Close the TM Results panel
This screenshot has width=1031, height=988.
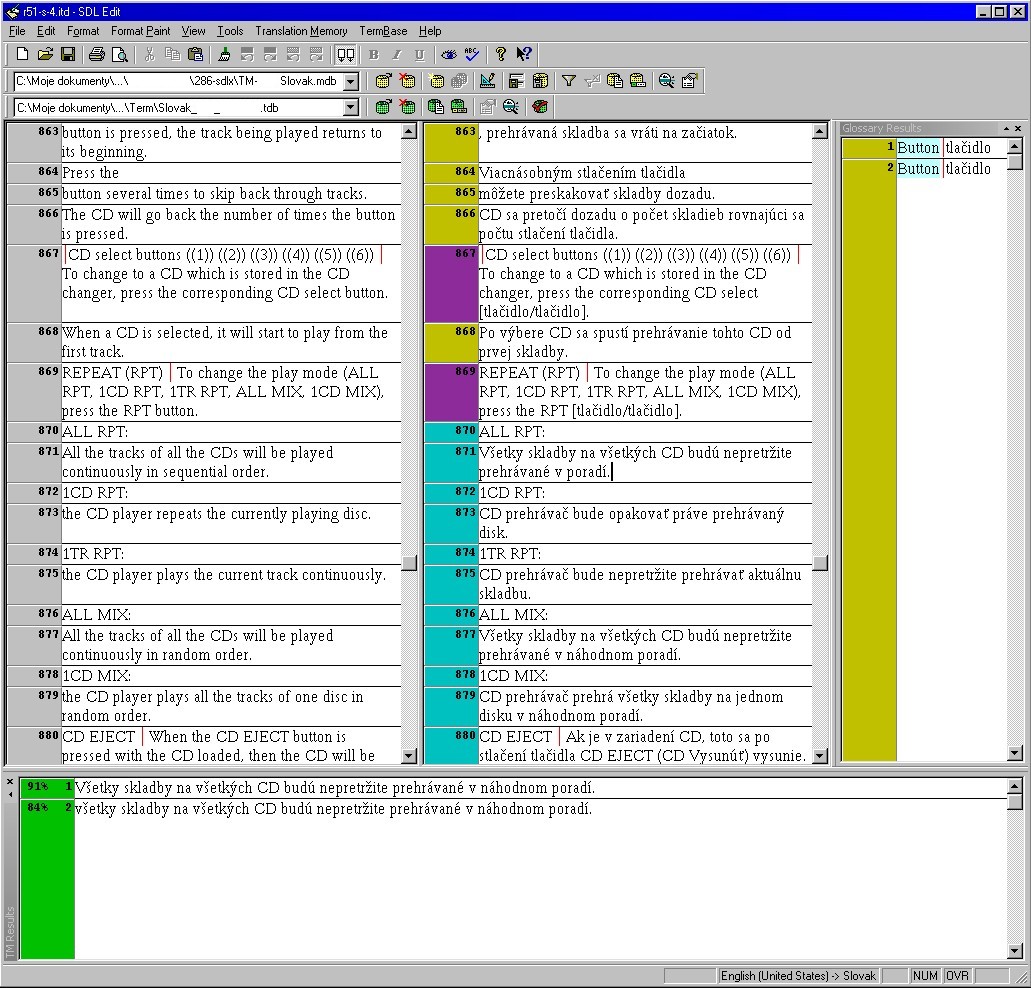pyautogui.click(x=10, y=782)
